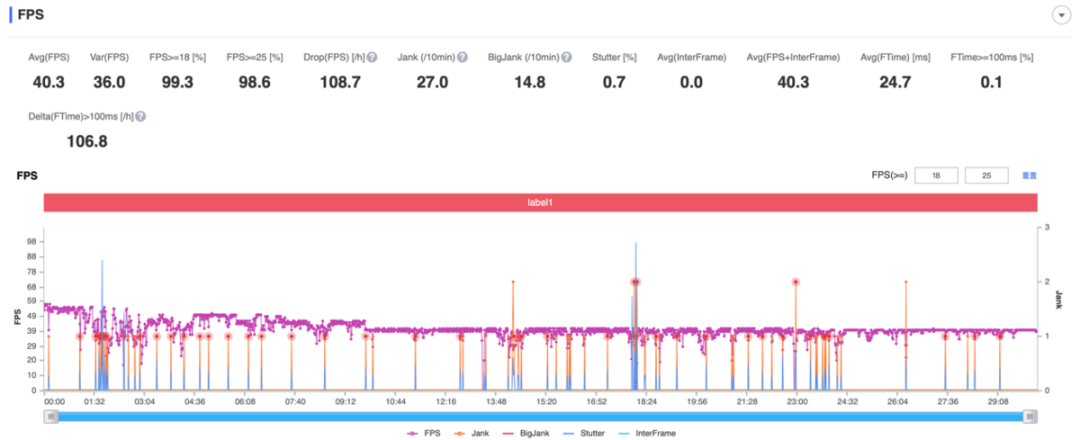Screen dimensions: 1080x440
Task: Click the FPS section title at top left
Action: tap(30, 14)
